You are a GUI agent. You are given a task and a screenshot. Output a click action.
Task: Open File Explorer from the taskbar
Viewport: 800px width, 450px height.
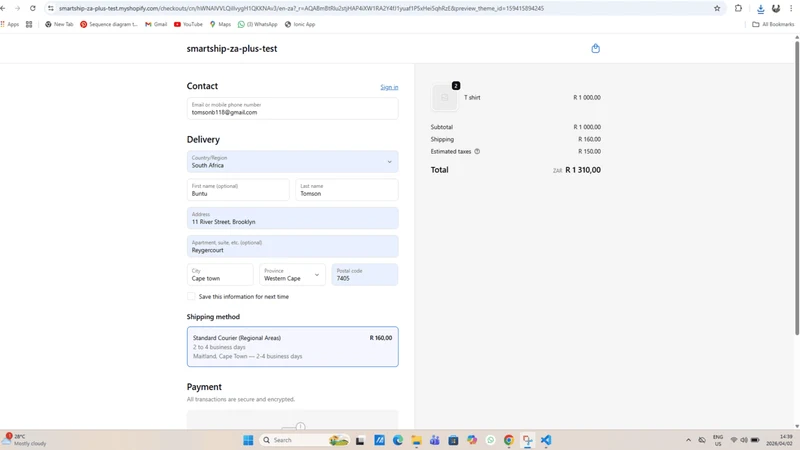[x=416, y=440]
